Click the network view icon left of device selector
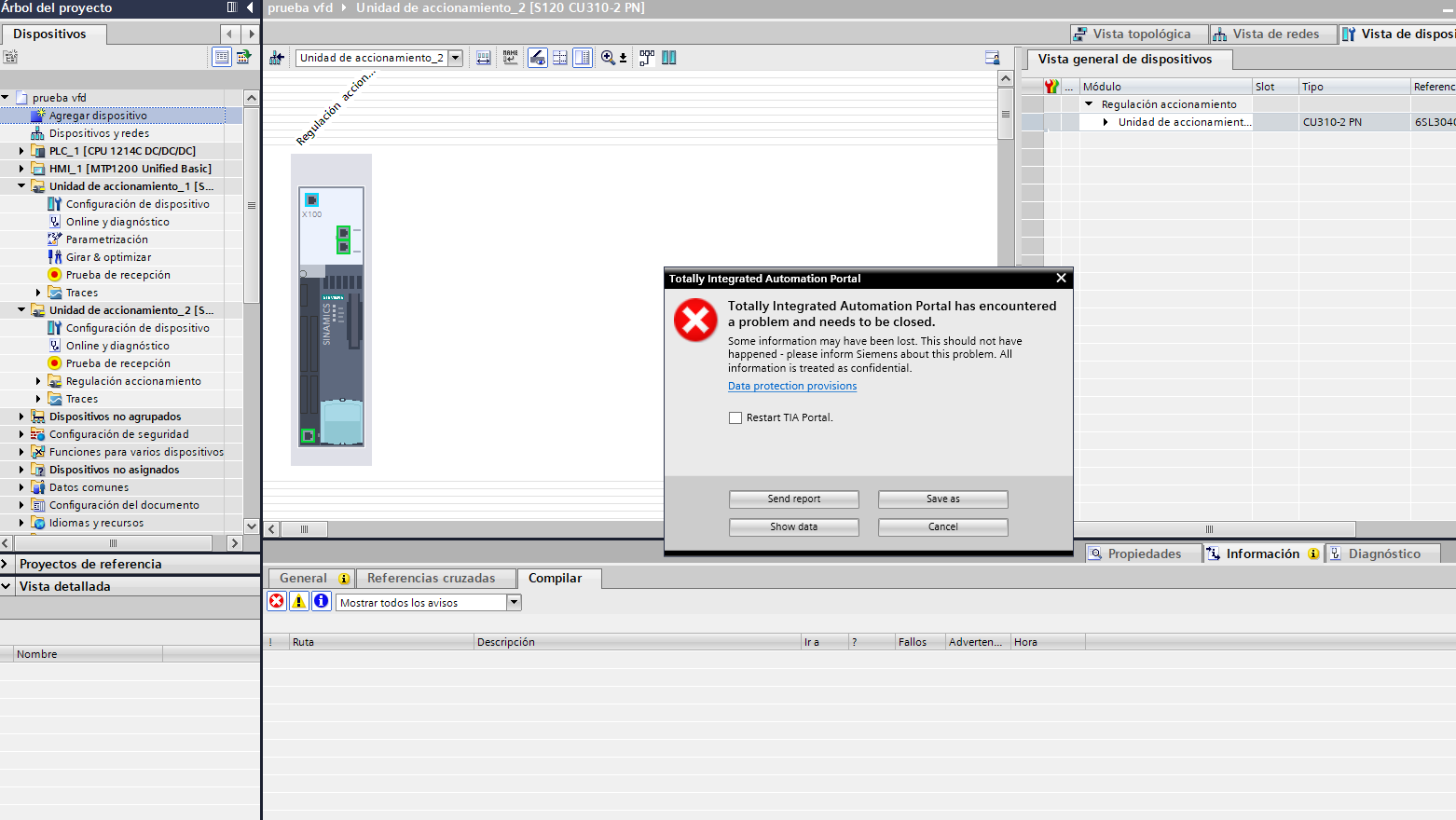Image resolution: width=1456 pixels, height=820 pixels. 277,58
